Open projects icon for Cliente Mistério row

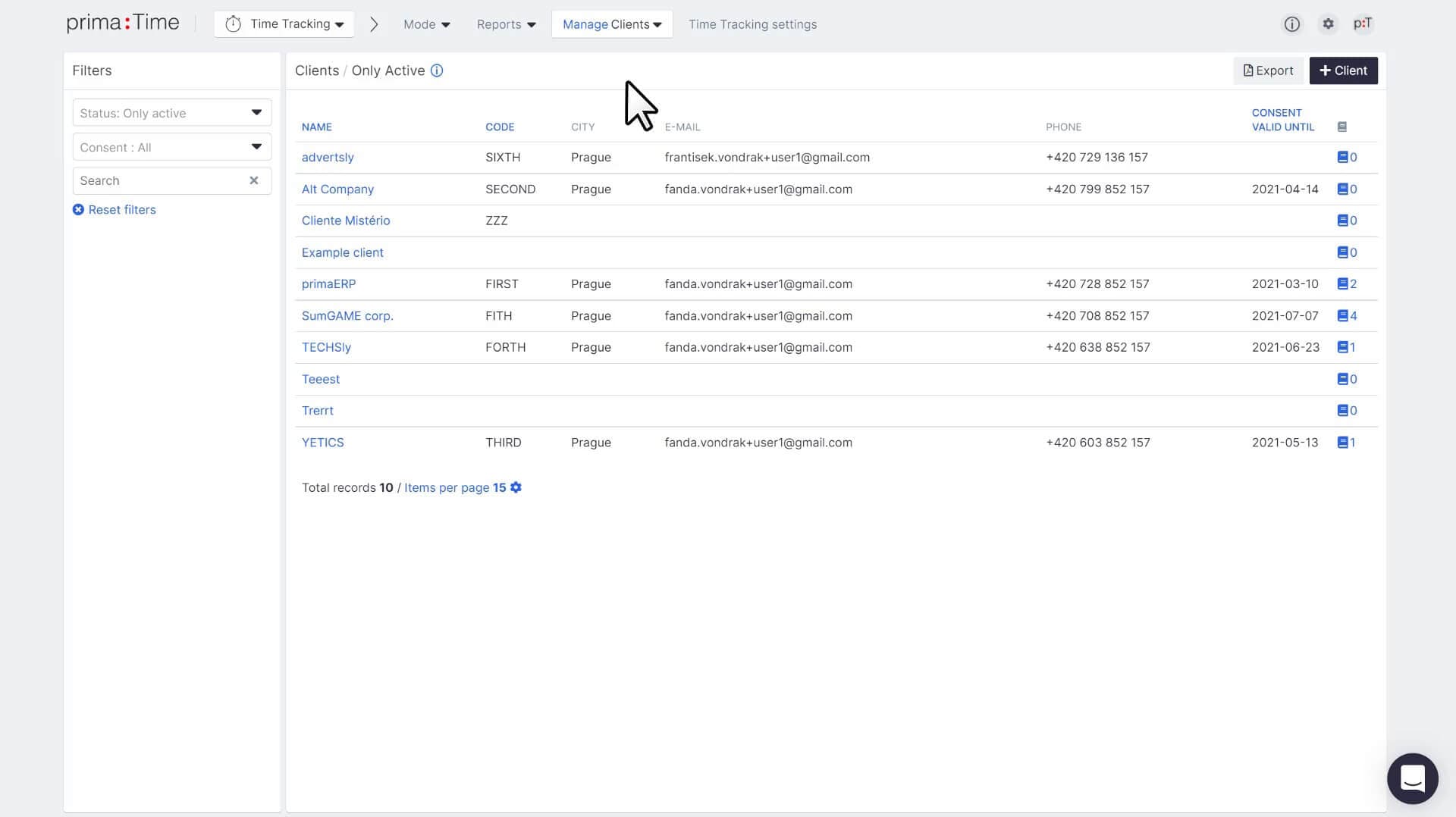point(1347,221)
